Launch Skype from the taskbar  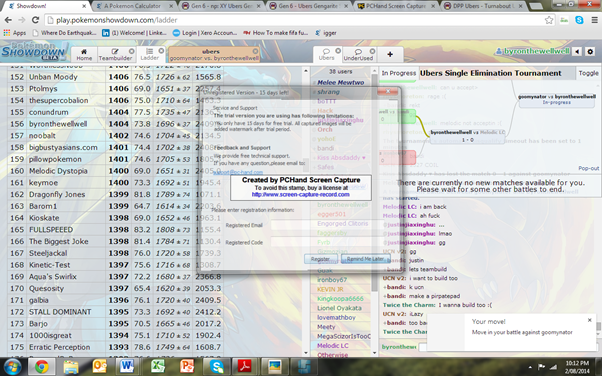tap(217, 367)
